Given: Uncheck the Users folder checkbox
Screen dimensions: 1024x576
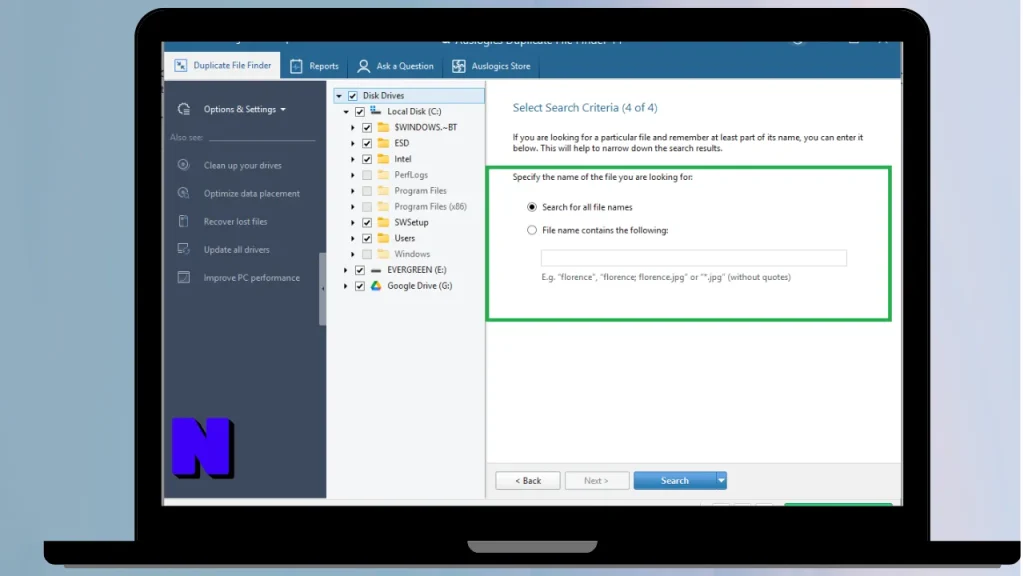Looking at the screenshot, I should click(367, 238).
